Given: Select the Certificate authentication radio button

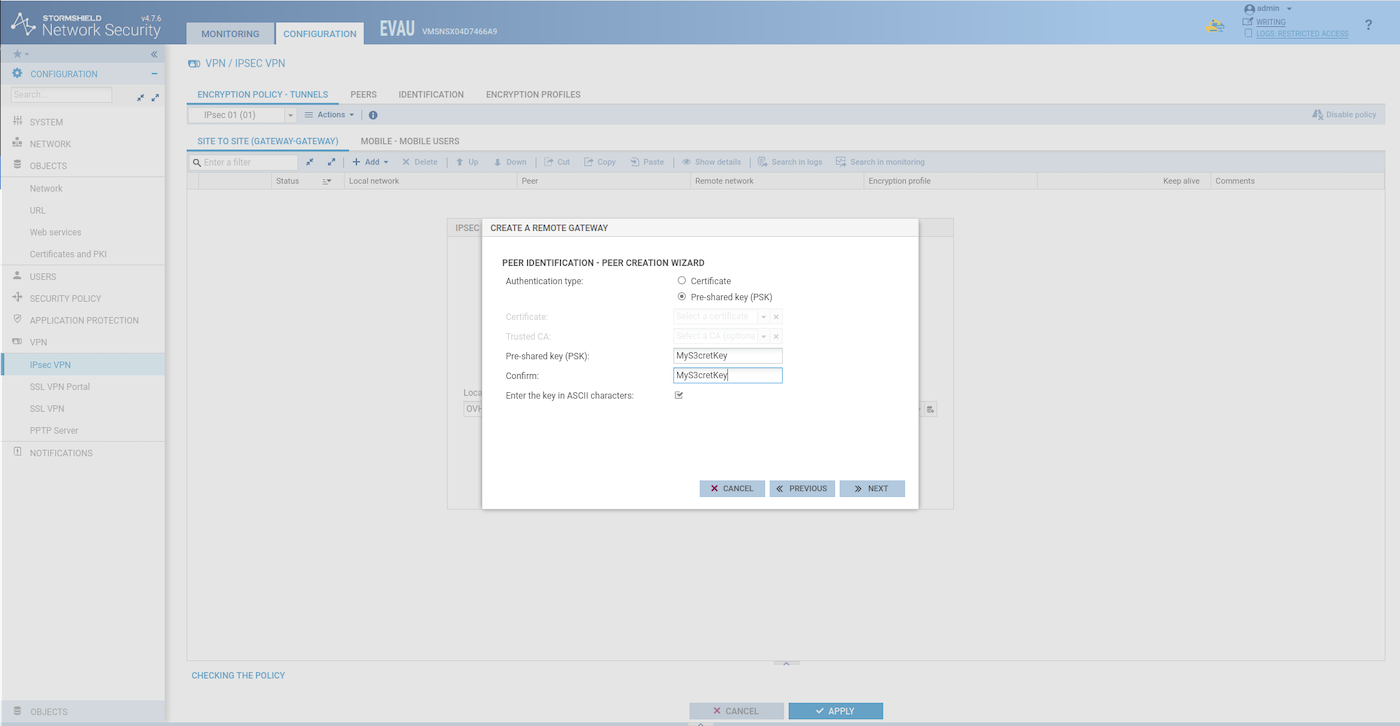Looking at the screenshot, I should point(682,281).
